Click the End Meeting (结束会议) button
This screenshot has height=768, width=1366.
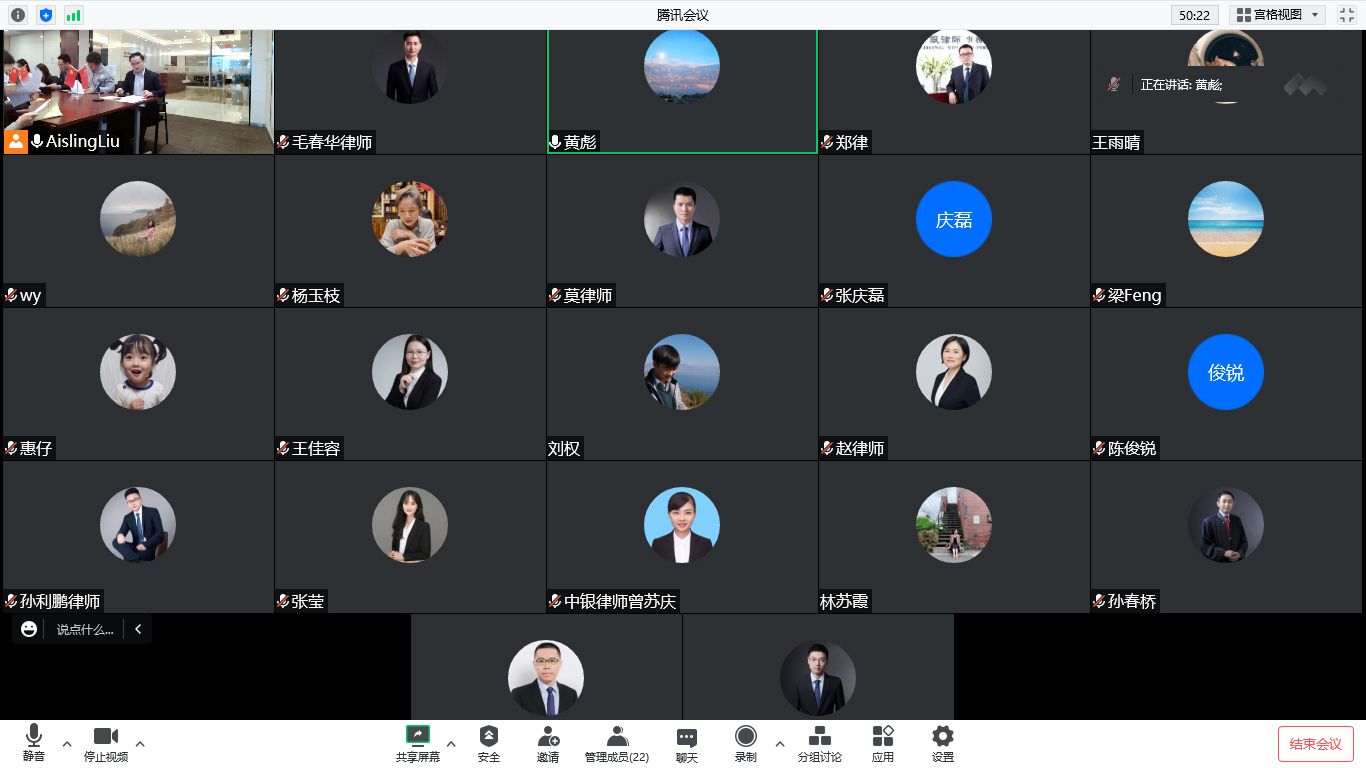pos(1315,744)
